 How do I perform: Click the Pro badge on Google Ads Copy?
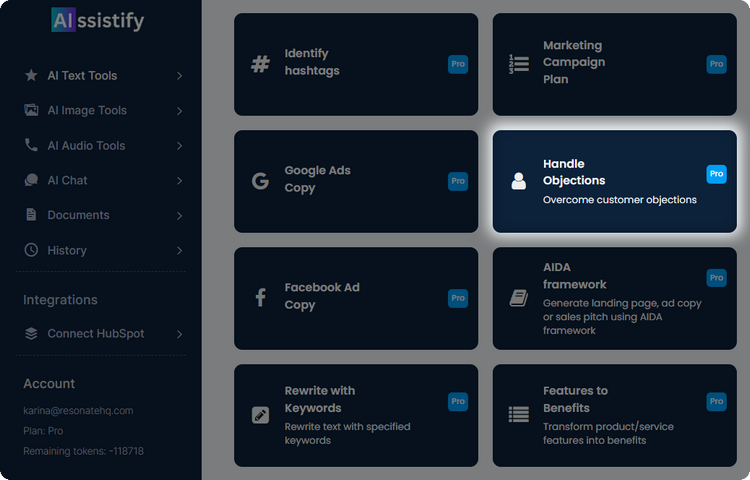[x=458, y=181]
